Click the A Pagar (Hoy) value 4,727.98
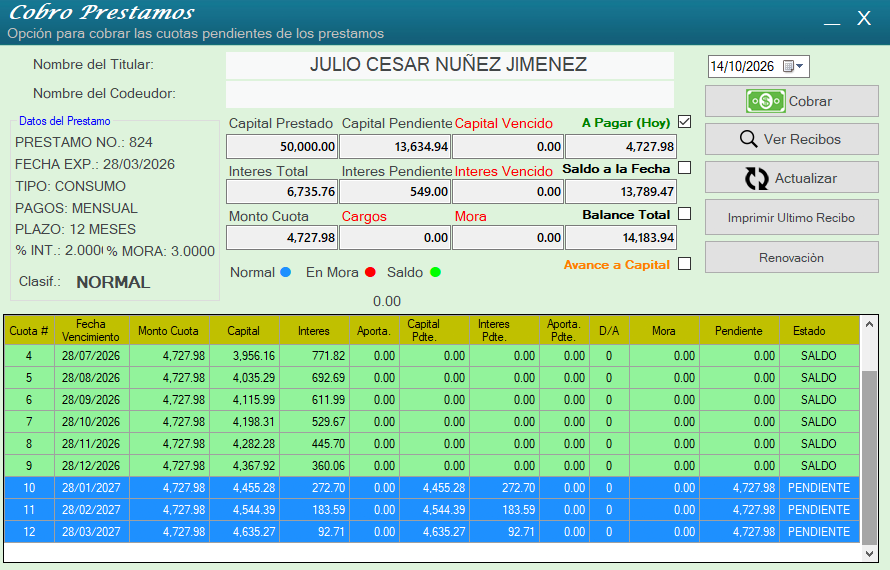The width and height of the screenshot is (890, 570). coord(620,146)
